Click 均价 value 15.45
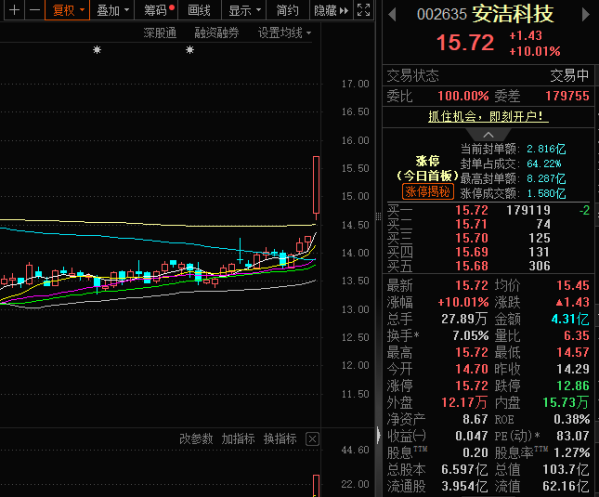Screen dimensions: 599x497 tap(573, 285)
